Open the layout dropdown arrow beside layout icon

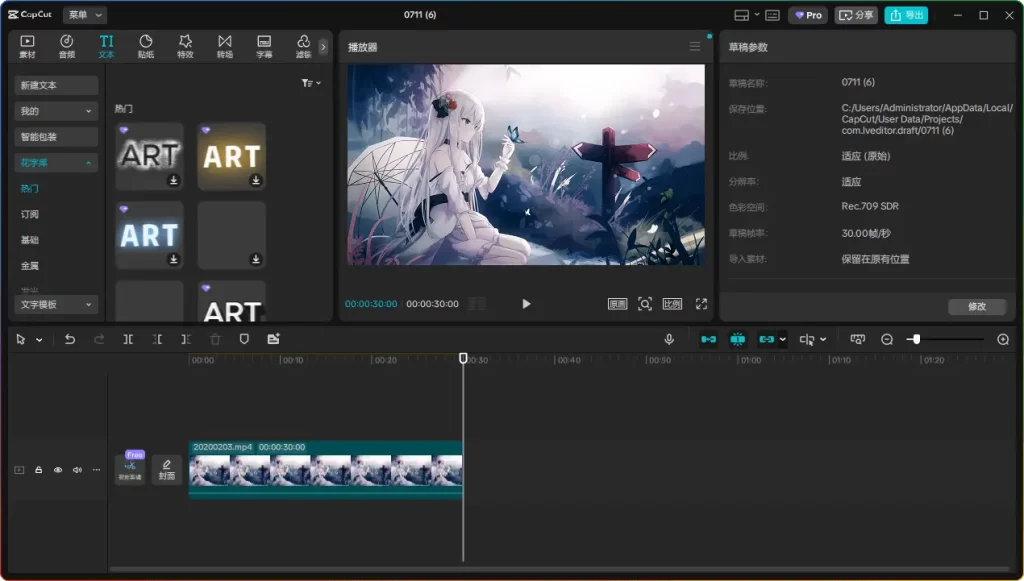[757, 14]
